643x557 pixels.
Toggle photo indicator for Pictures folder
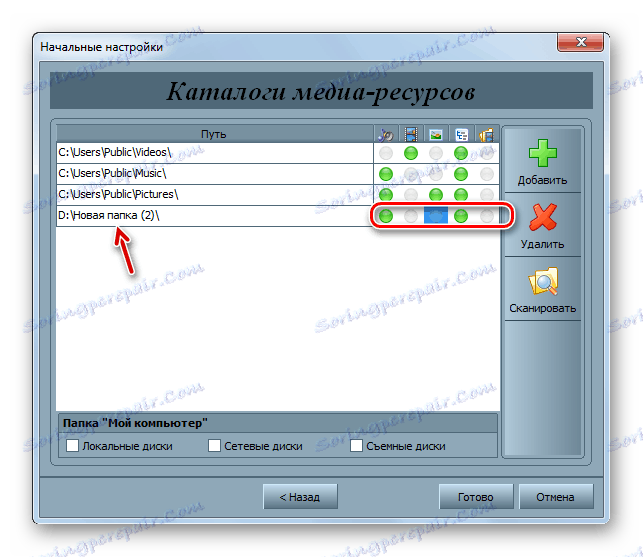click(x=436, y=194)
